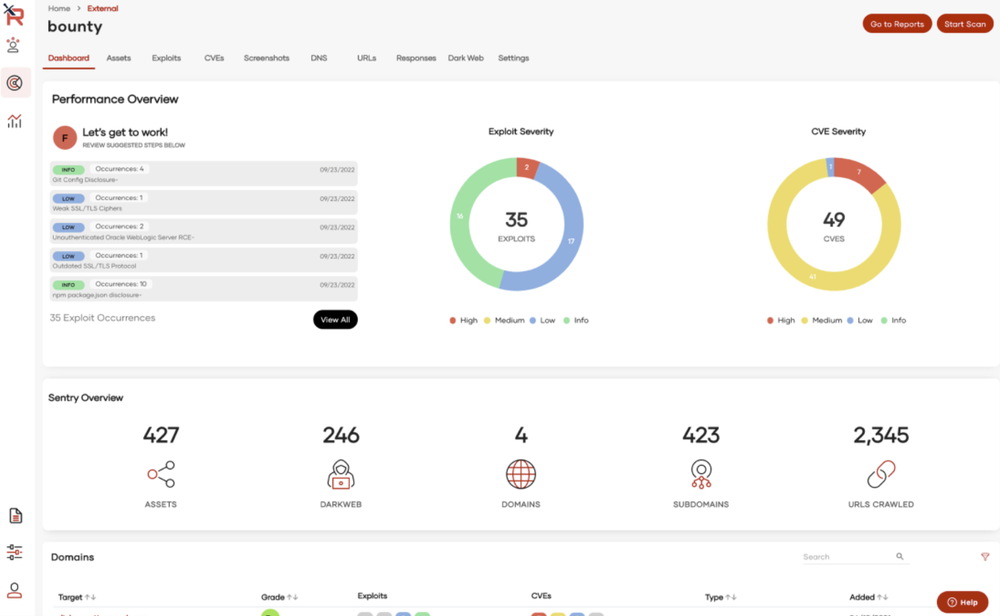Click the URLs Crawled chain-link icon
The width and height of the screenshot is (1000, 616).
tap(881, 474)
